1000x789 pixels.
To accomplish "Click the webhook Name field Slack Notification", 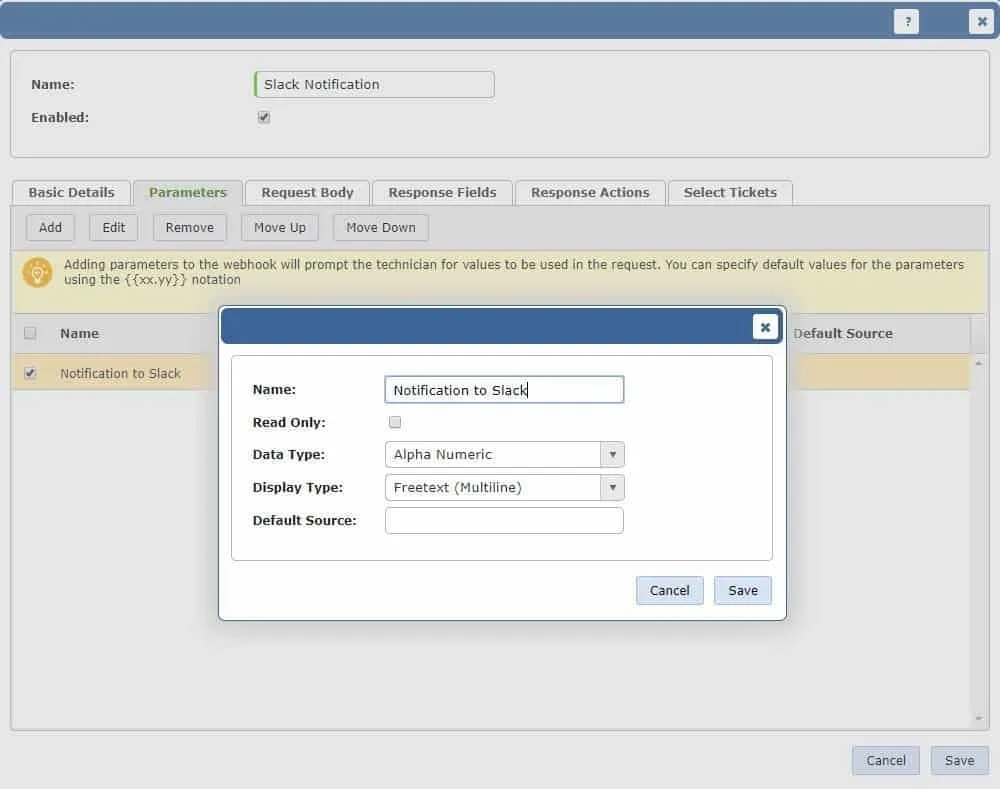I will point(374,85).
